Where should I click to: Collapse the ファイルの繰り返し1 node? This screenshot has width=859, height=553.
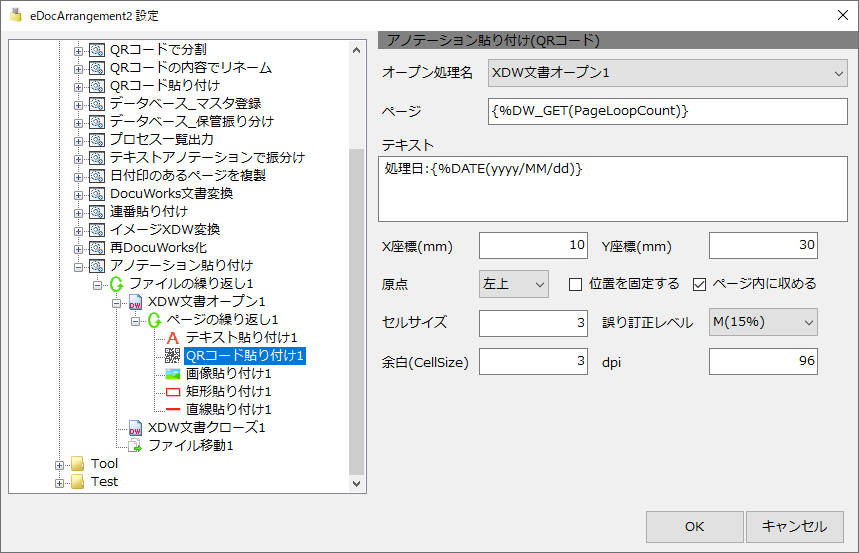point(98,285)
